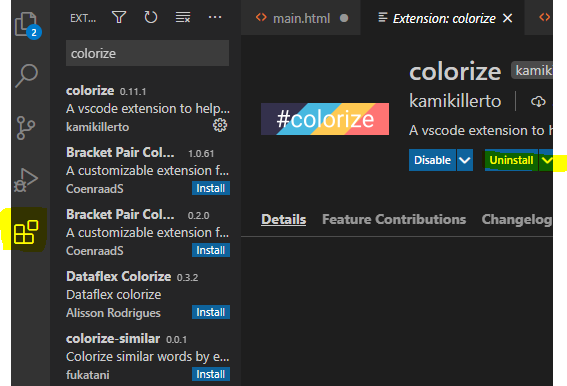Screen dimensions: 567x386
Task: Install Bracket Pair Col... version 1.0.61
Action: tap(211, 188)
